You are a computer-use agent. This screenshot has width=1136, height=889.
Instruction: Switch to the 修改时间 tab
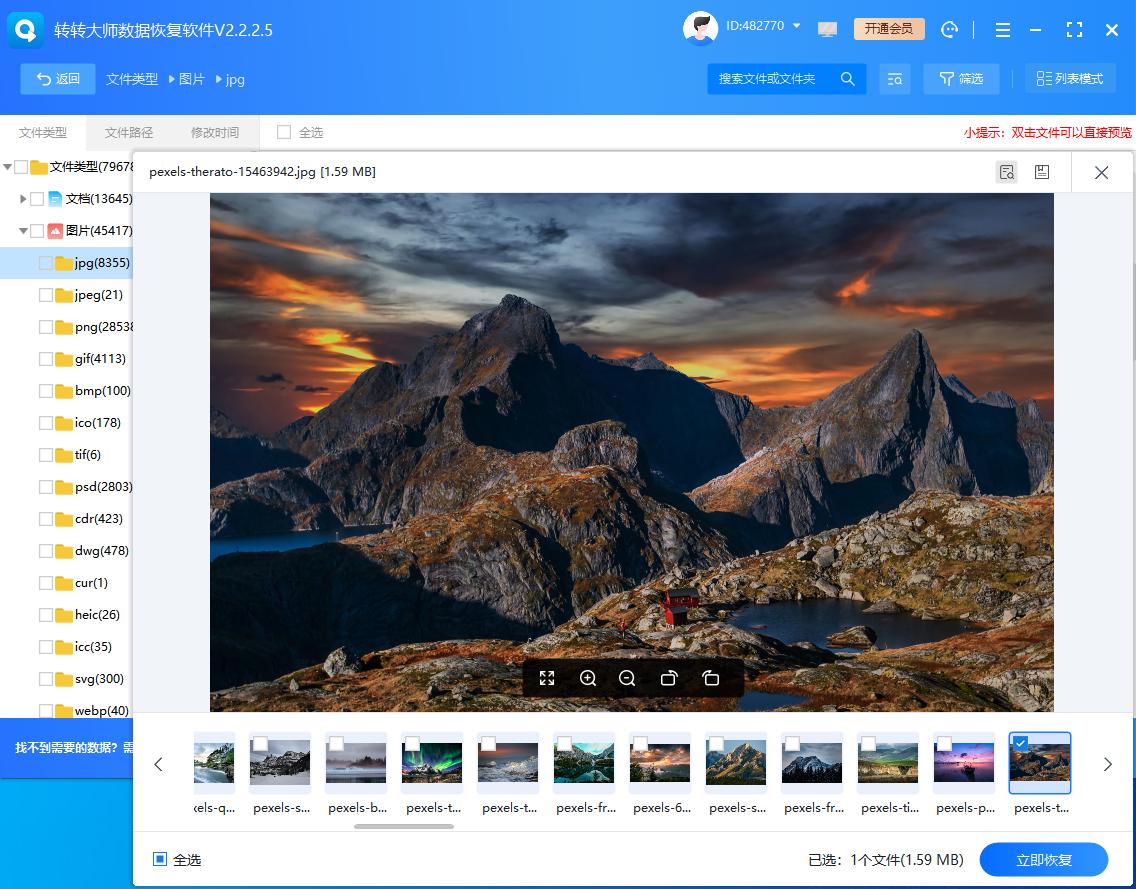pos(214,131)
